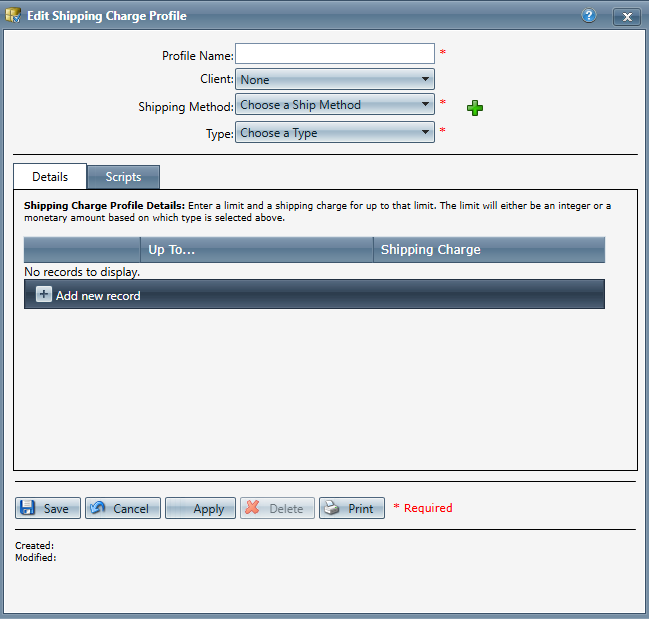Click the shipping profile icon in title bar

[x=14, y=16]
